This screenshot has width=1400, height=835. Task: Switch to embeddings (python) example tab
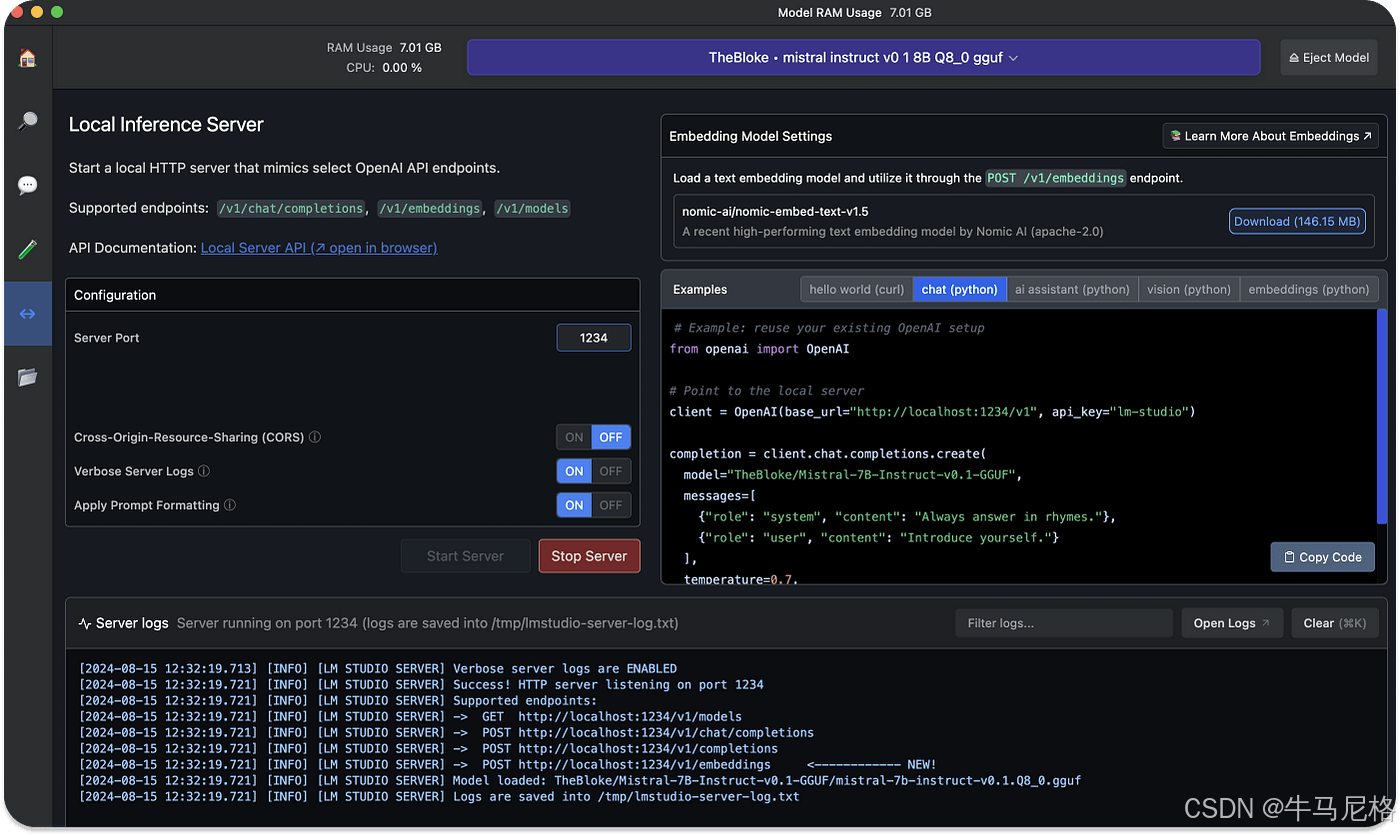pyautogui.click(x=1309, y=289)
